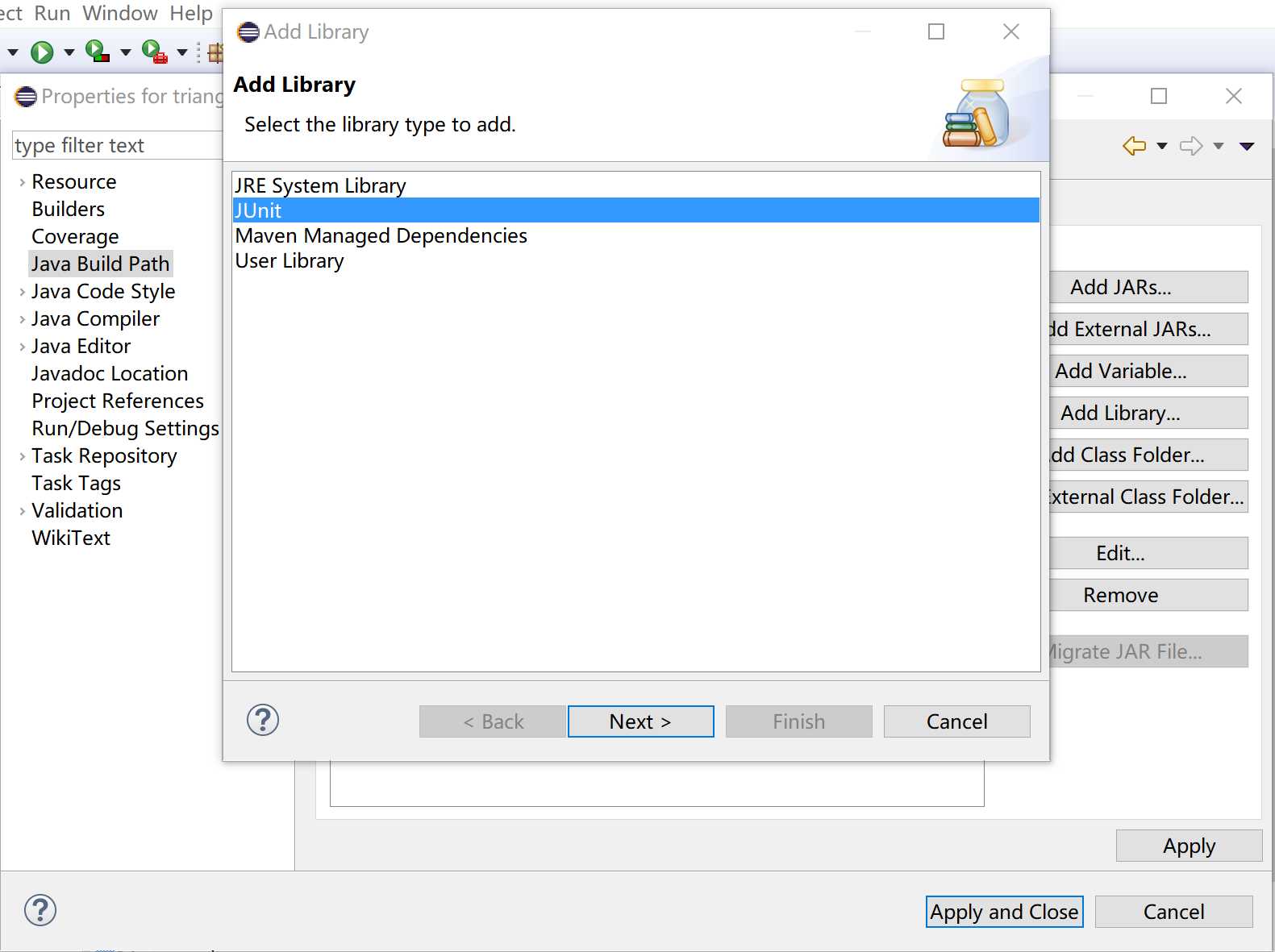
Task: Click the Add Variable... button
Action: pos(1149,371)
